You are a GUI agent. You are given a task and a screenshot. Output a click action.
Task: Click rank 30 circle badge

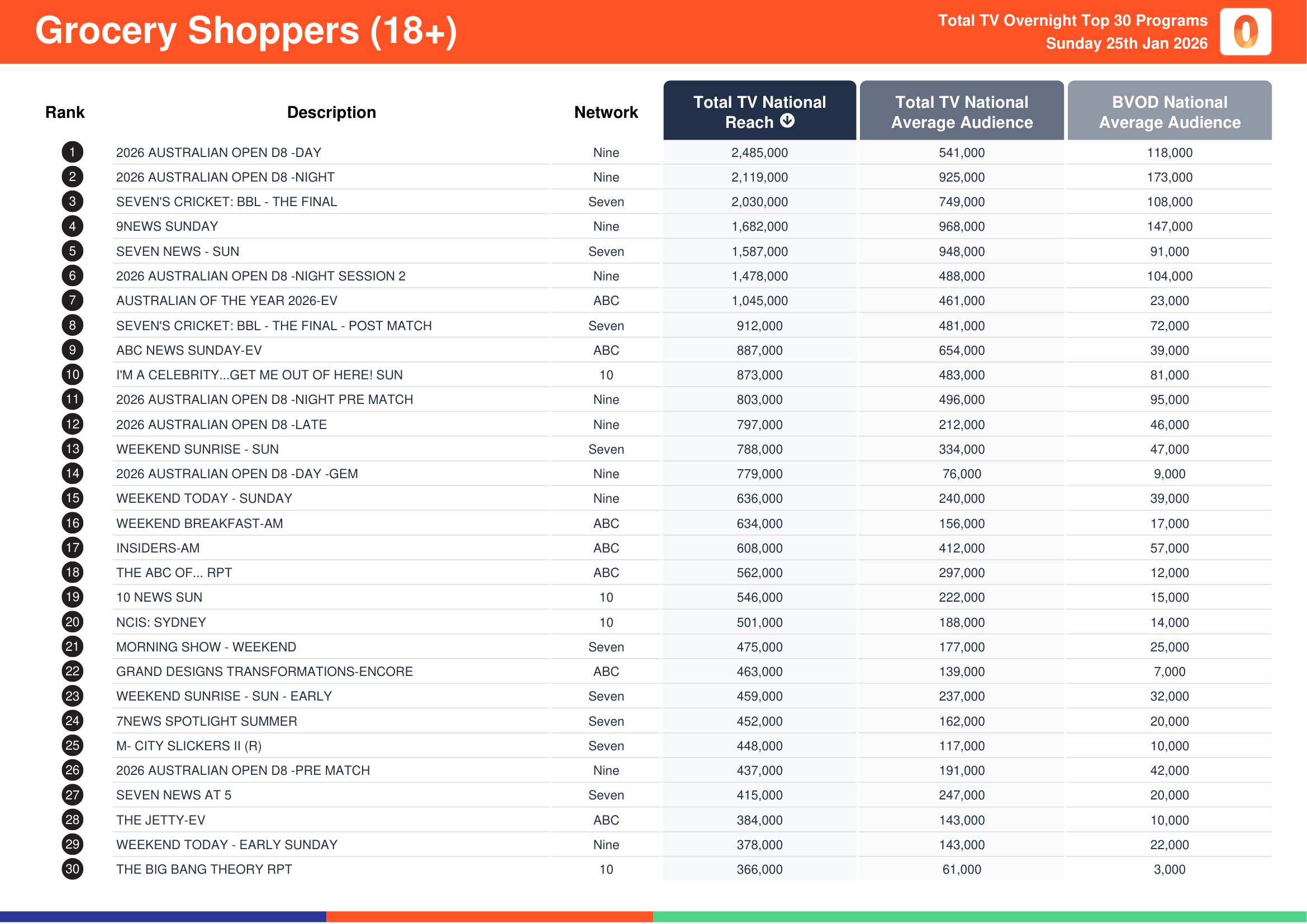pyautogui.click(x=72, y=869)
